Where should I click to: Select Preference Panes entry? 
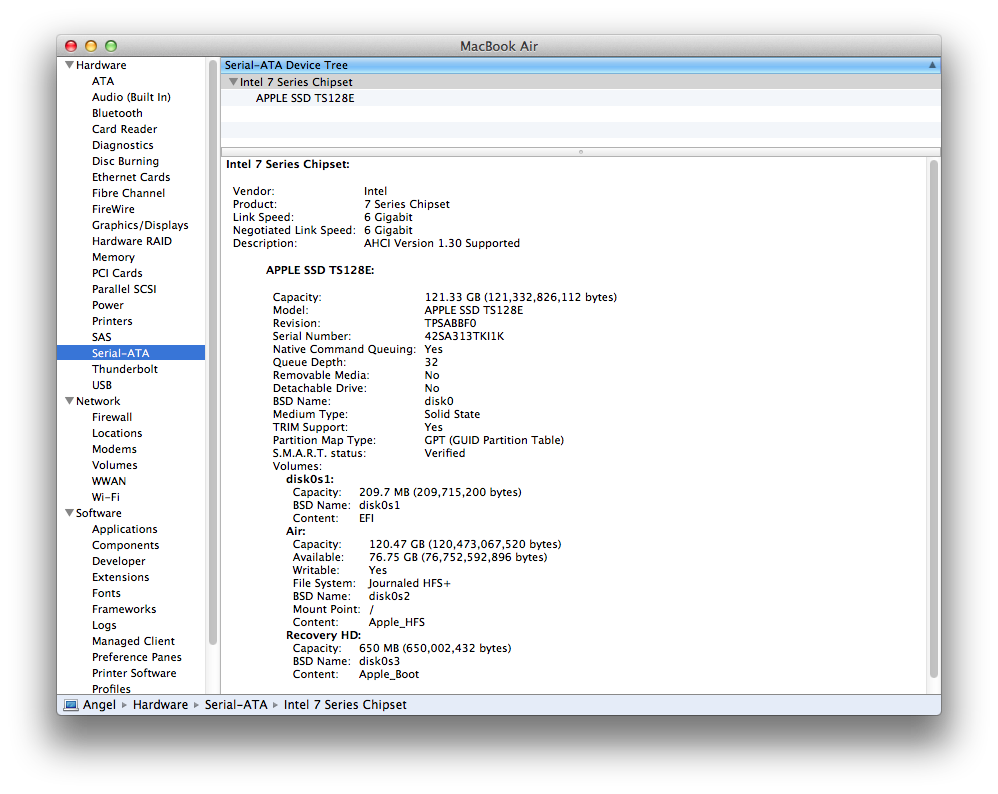[137, 657]
